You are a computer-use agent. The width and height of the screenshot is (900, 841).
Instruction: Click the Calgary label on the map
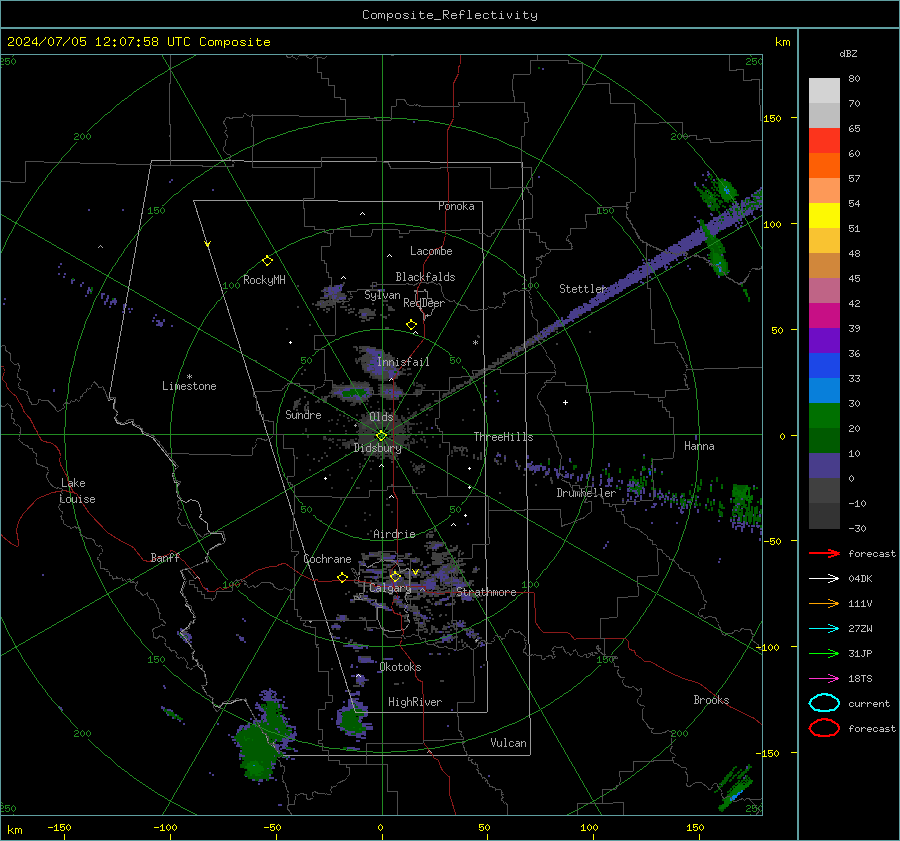pyautogui.click(x=390, y=588)
